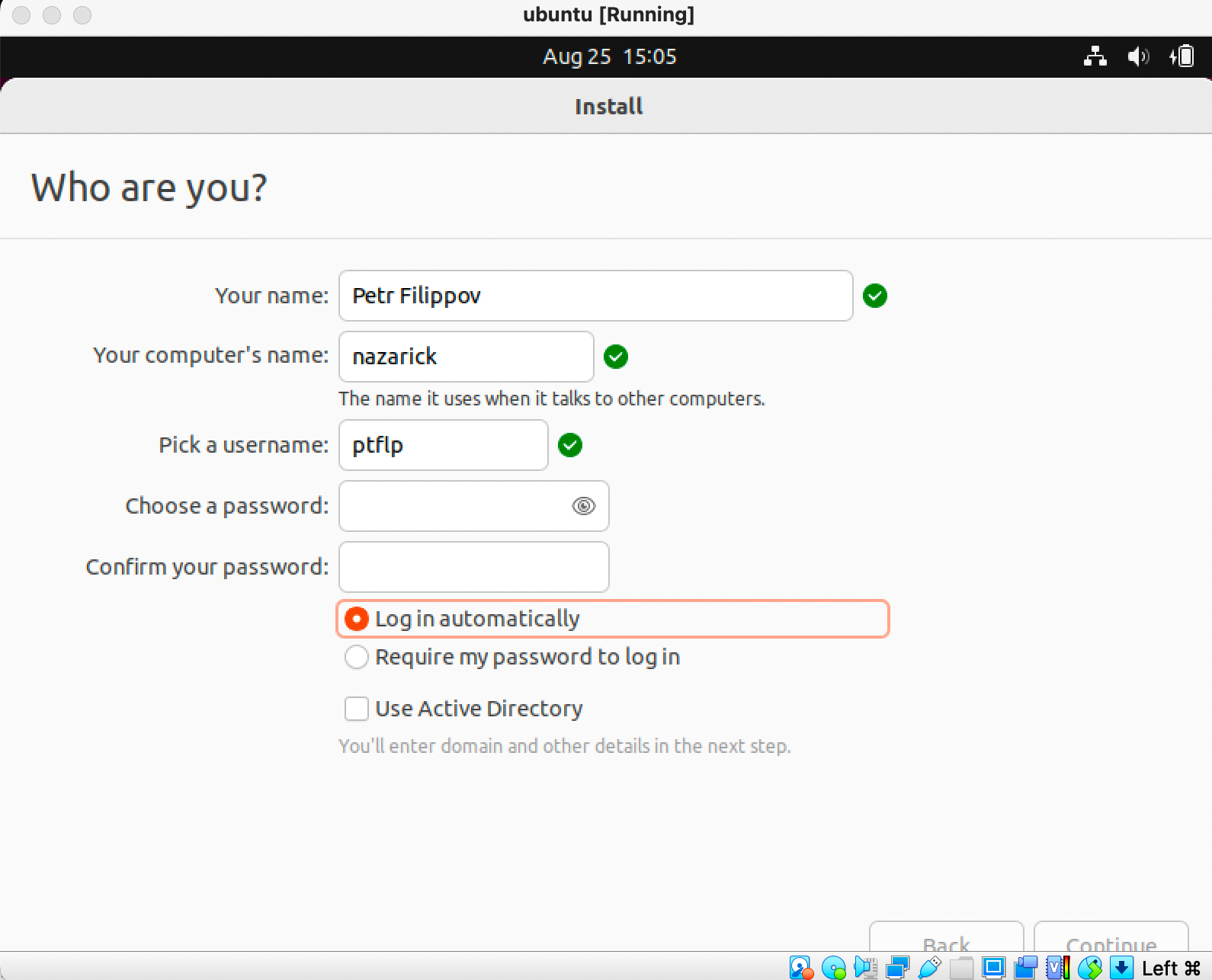Open the date and time menu
This screenshot has height=980, width=1212.
[x=609, y=56]
